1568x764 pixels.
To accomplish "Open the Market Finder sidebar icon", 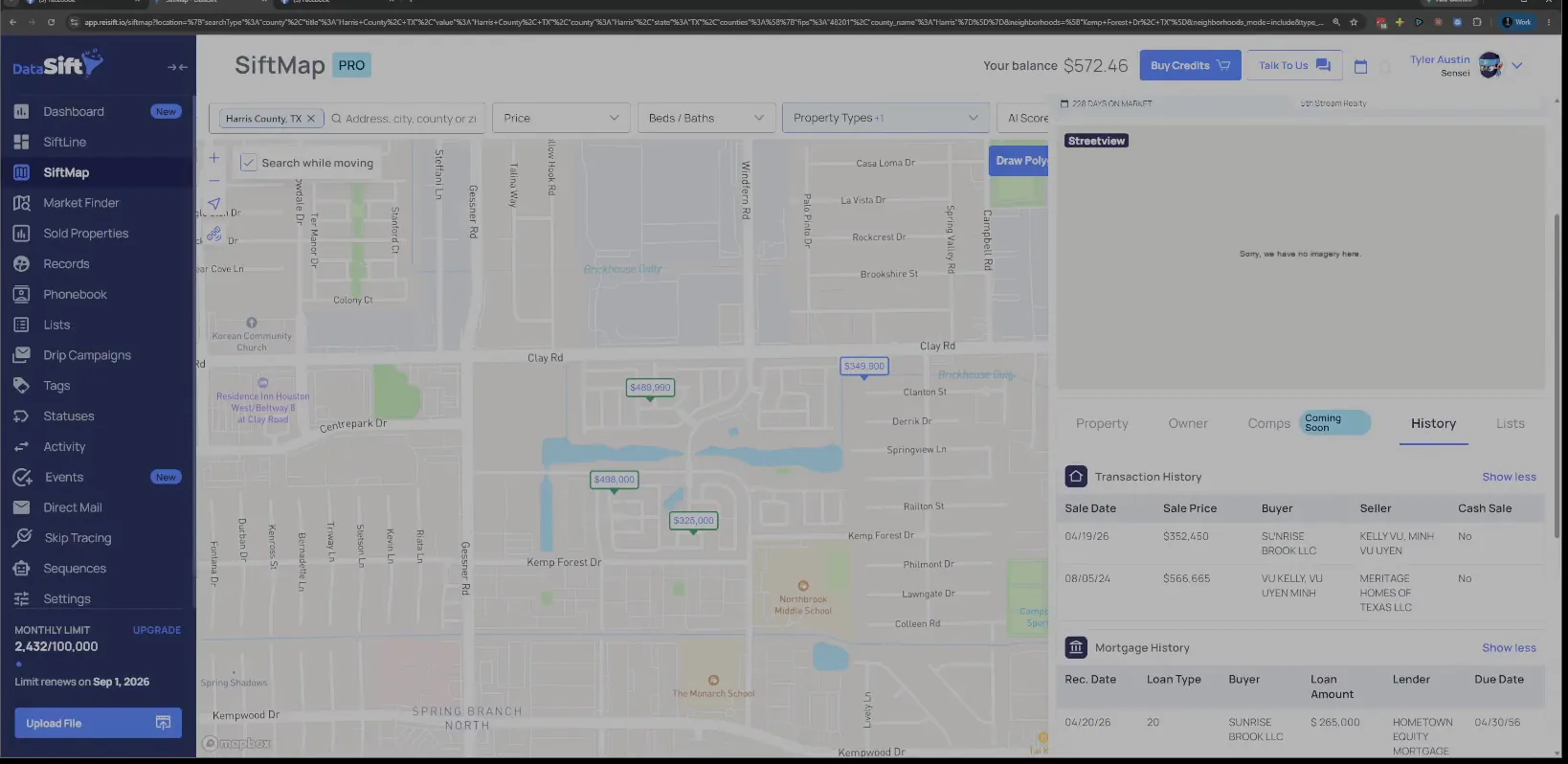I will (x=21, y=203).
